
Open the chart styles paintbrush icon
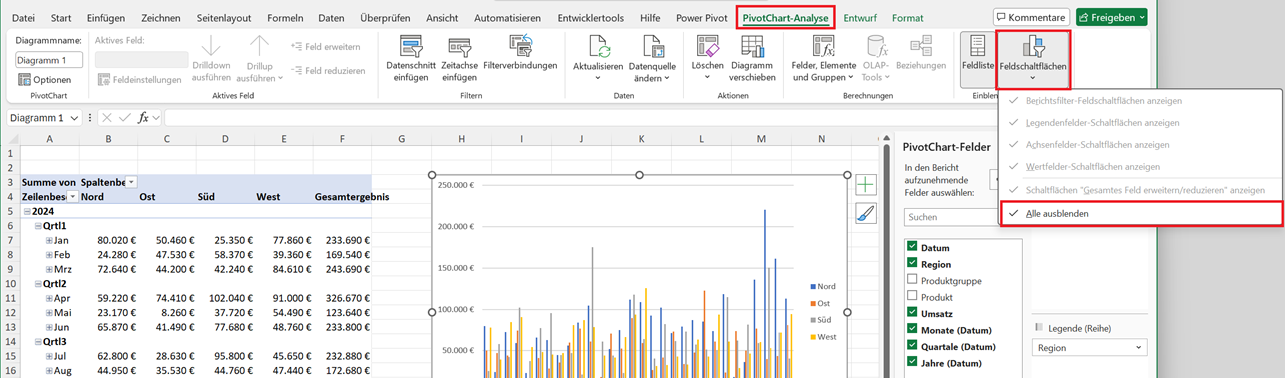click(x=865, y=213)
